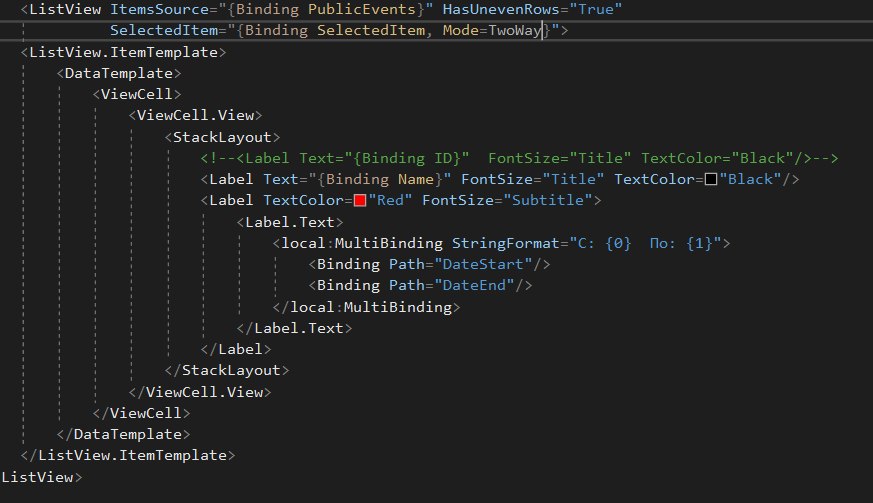Click the opening Label.Text tag
Image resolution: width=873 pixels, height=503 pixels.
(290, 222)
